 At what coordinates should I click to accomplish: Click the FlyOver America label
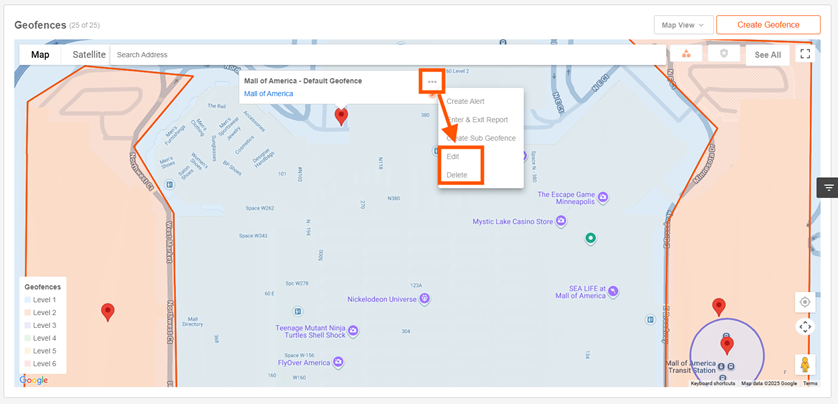304,363
